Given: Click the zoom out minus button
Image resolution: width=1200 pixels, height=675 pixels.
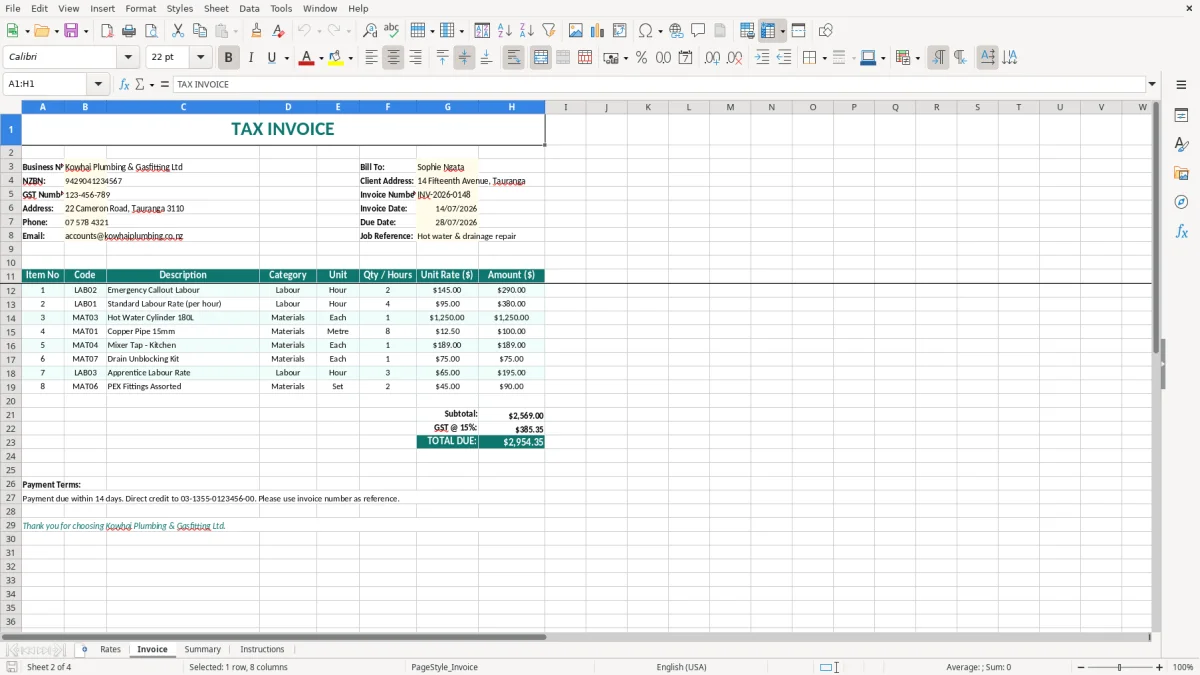Looking at the screenshot, I should [x=1081, y=667].
